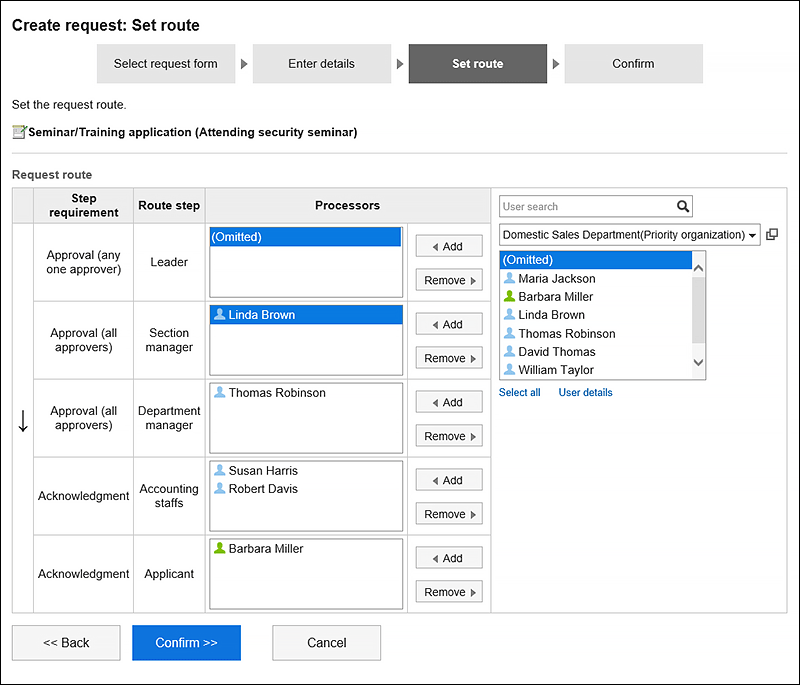The width and height of the screenshot is (800, 685).
Task: Click Remove for the Department manager step
Action: [449, 436]
